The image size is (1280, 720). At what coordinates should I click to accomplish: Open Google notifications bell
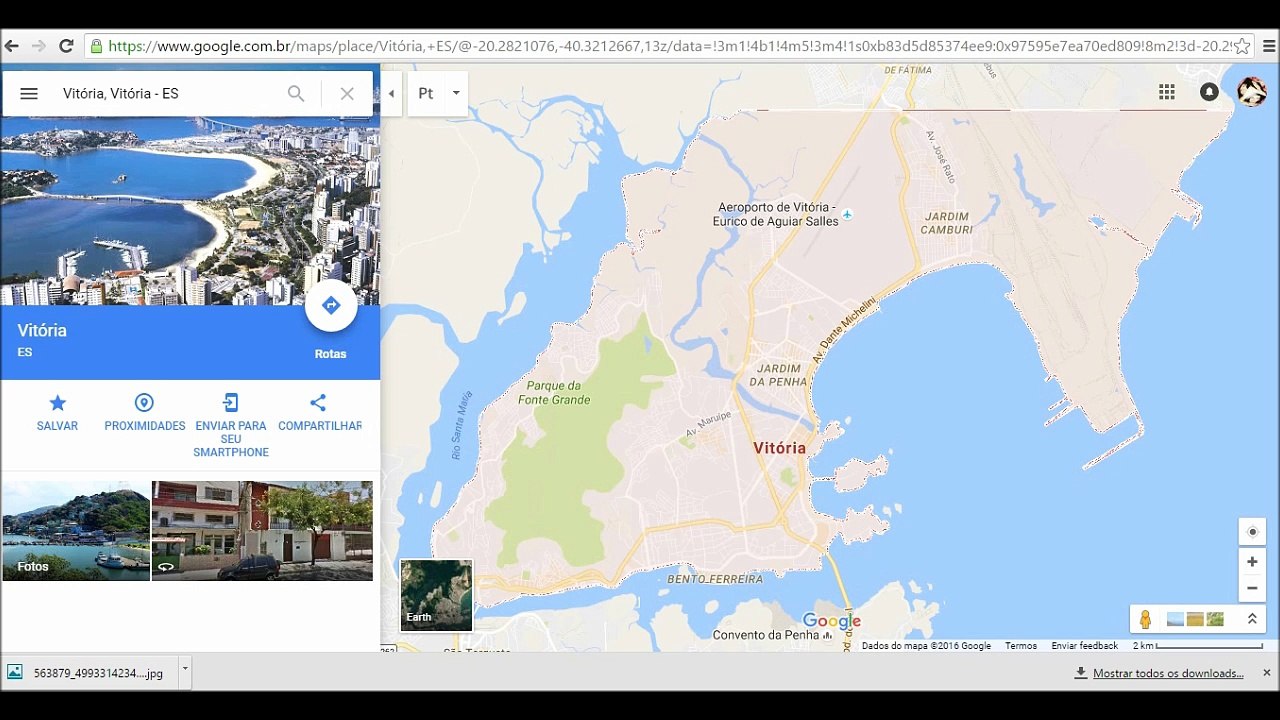[1209, 92]
